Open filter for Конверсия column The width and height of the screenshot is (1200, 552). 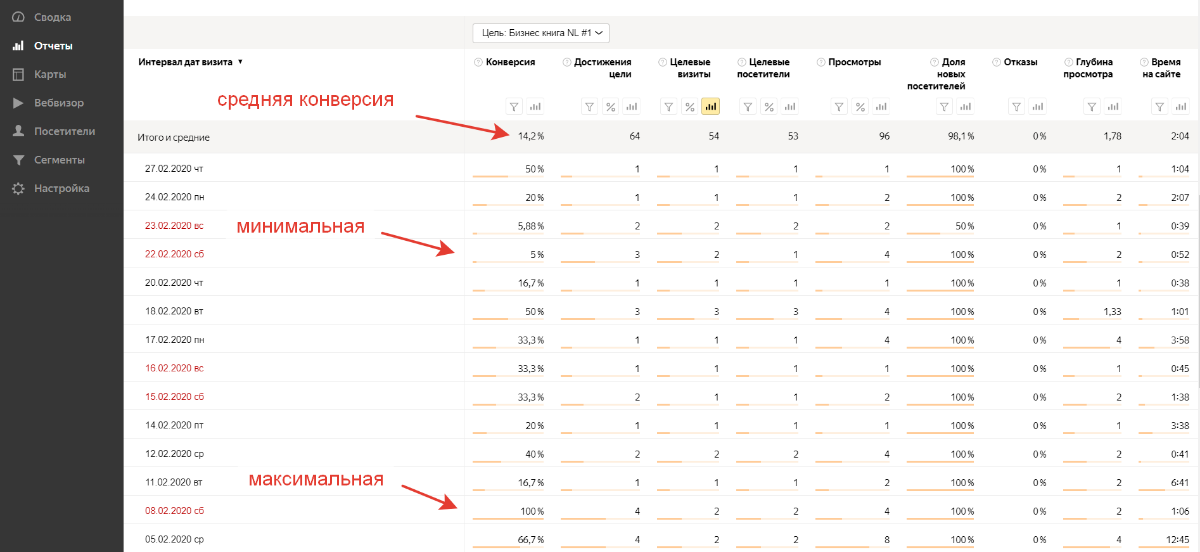click(x=514, y=107)
